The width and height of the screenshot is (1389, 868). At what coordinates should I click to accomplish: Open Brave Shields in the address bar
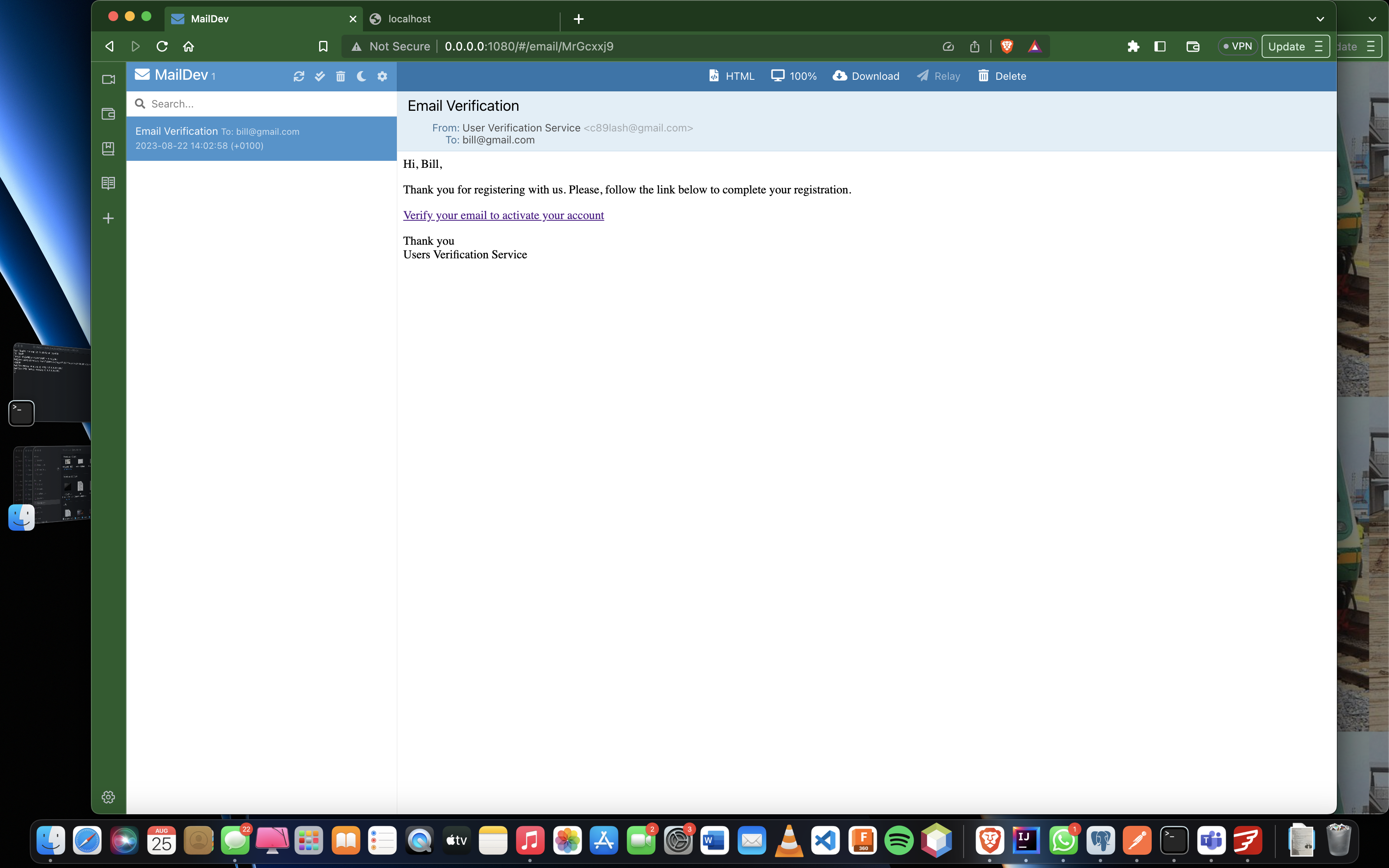1007,46
